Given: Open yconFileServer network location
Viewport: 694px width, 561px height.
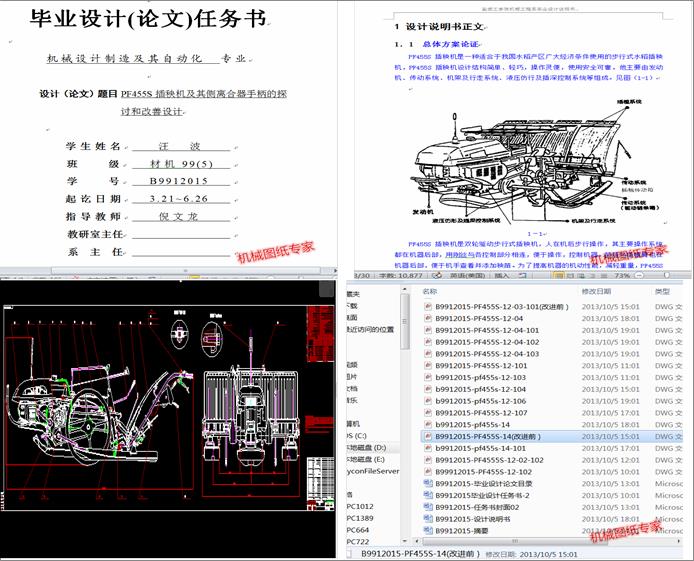Looking at the screenshot, I should [373, 472].
